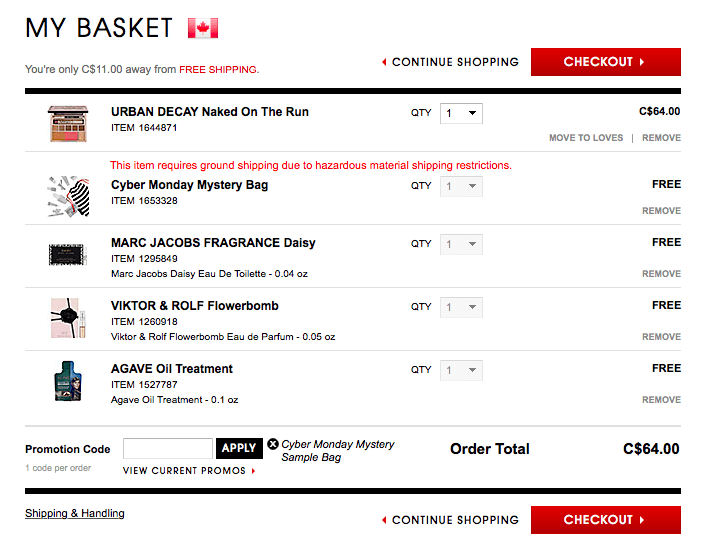Open the Urban Decay palette thumbnail
The width and height of the screenshot is (704, 545).
point(68,123)
